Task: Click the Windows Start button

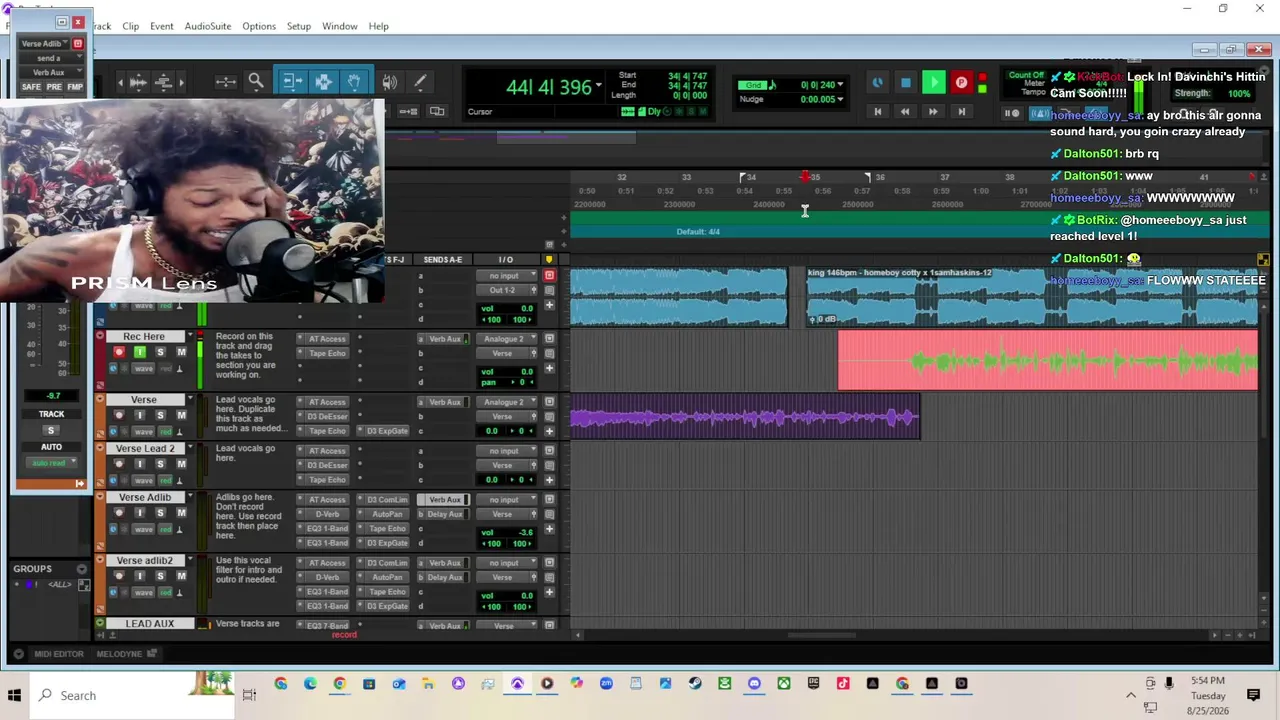Action: (15, 695)
